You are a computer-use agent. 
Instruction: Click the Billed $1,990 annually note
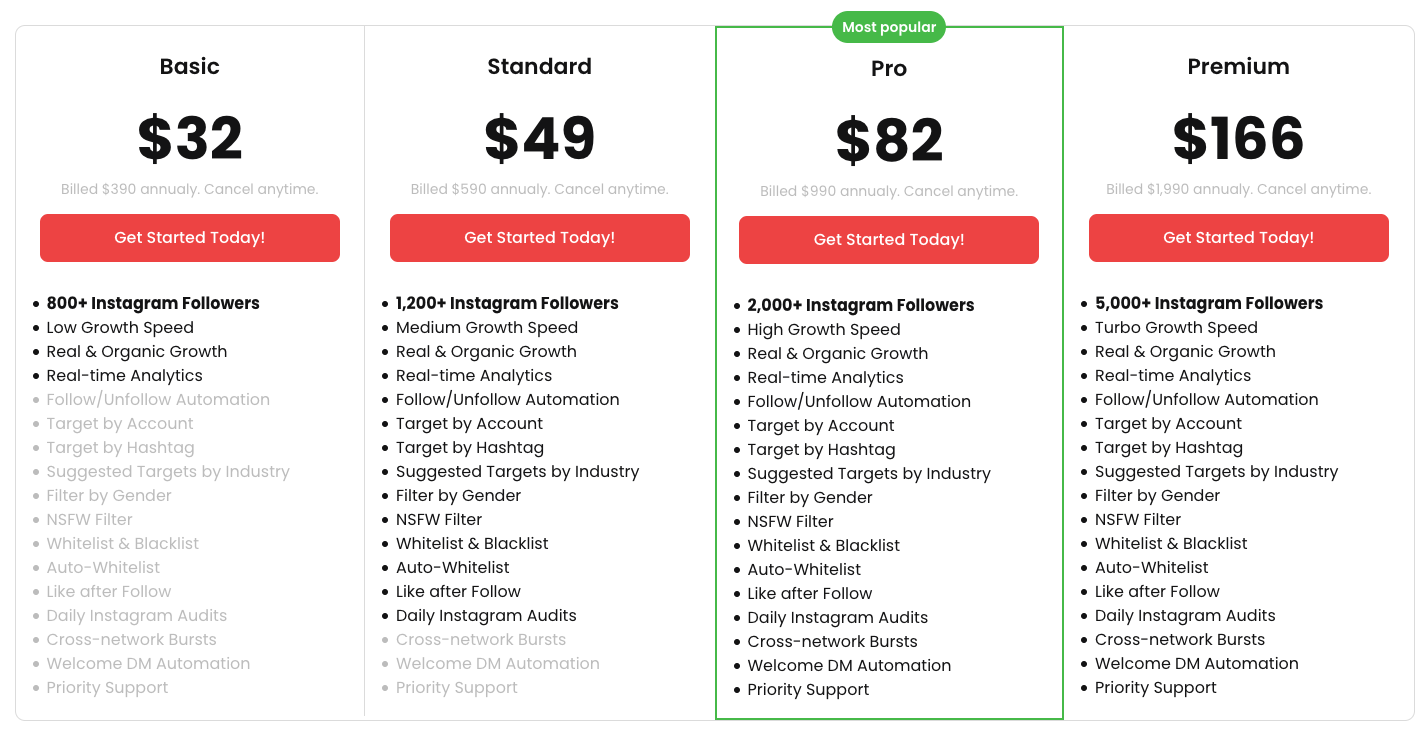click(x=1238, y=189)
